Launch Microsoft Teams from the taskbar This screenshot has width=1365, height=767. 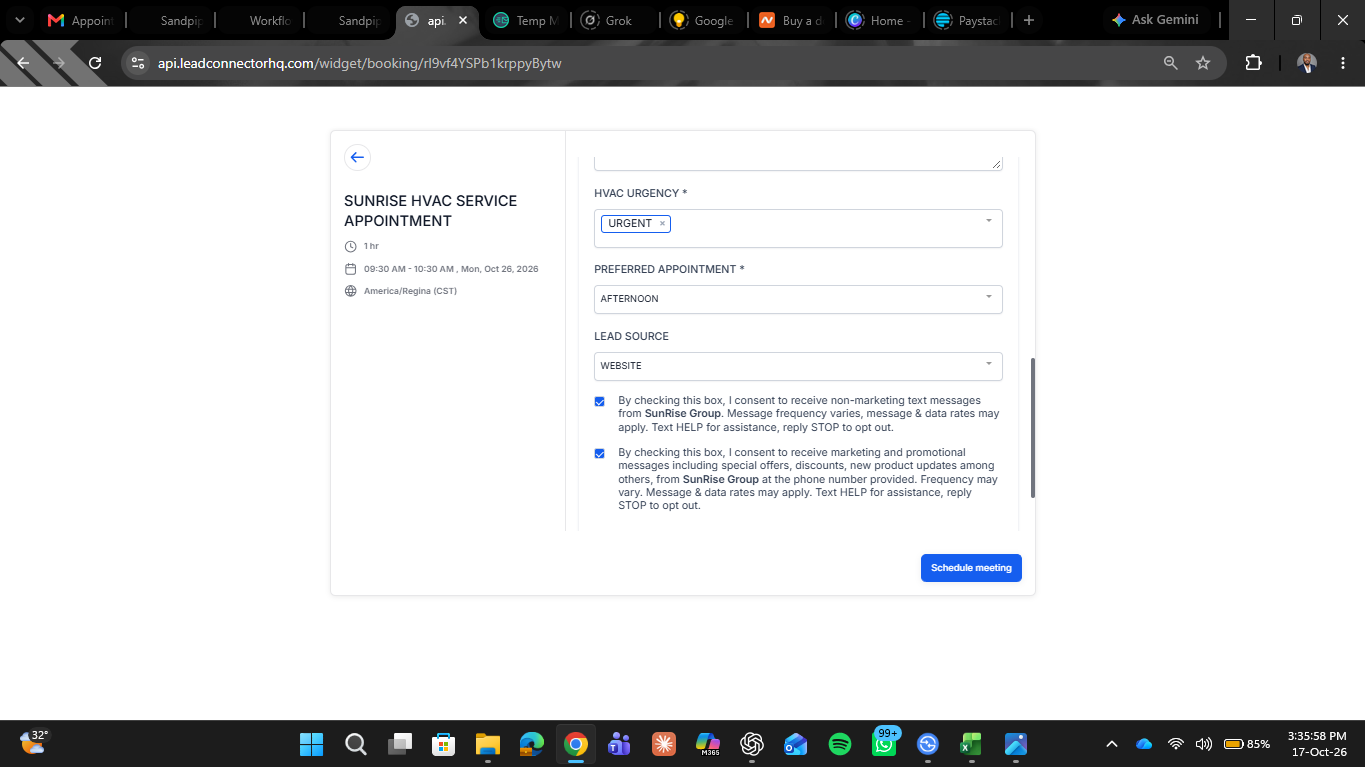pyautogui.click(x=619, y=744)
